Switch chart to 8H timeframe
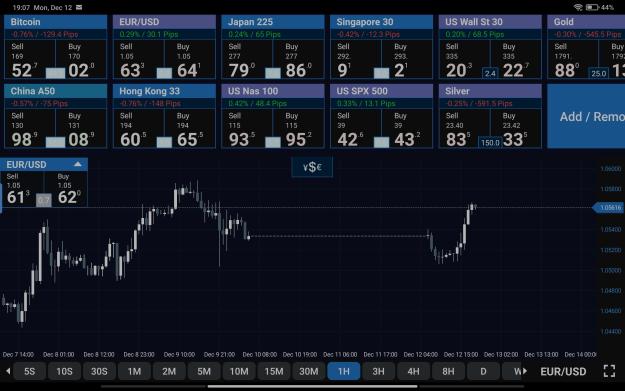The image size is (625, 391). tap(448, 371)
